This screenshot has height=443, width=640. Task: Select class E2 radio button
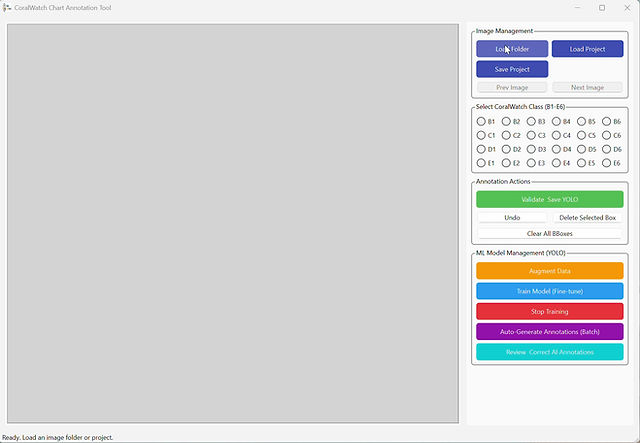click(506, 163)
